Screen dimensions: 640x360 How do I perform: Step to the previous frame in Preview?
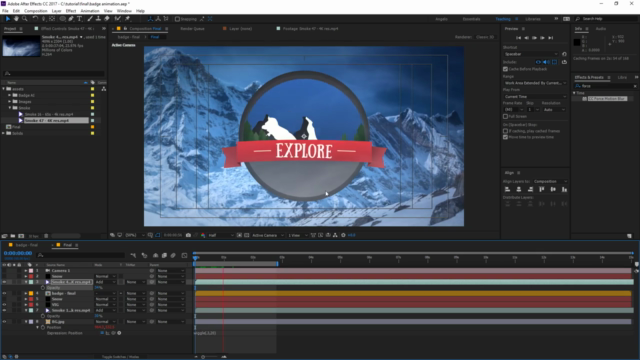tap(527, 38)
